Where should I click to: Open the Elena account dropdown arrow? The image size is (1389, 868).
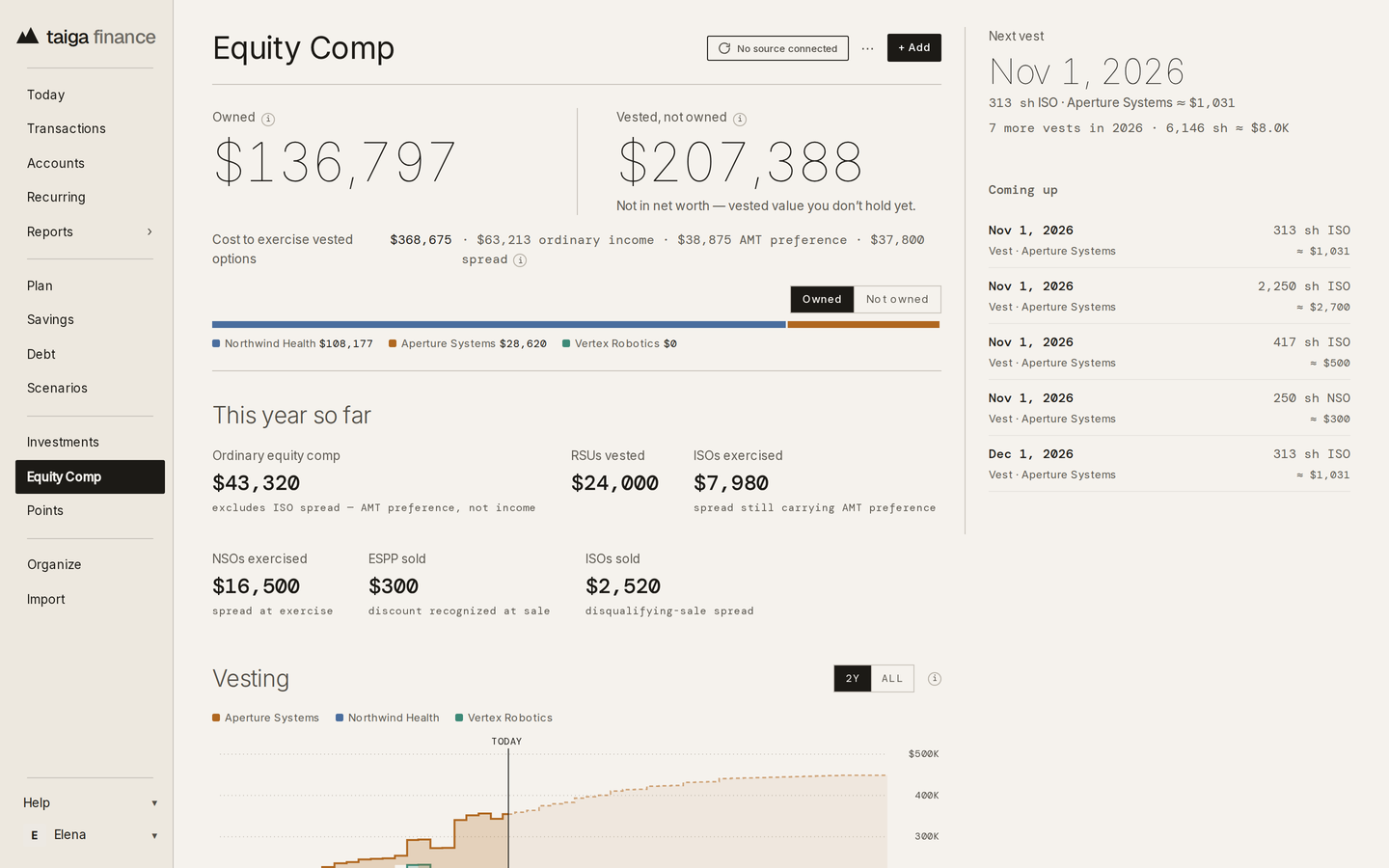(x=154, y=836)
